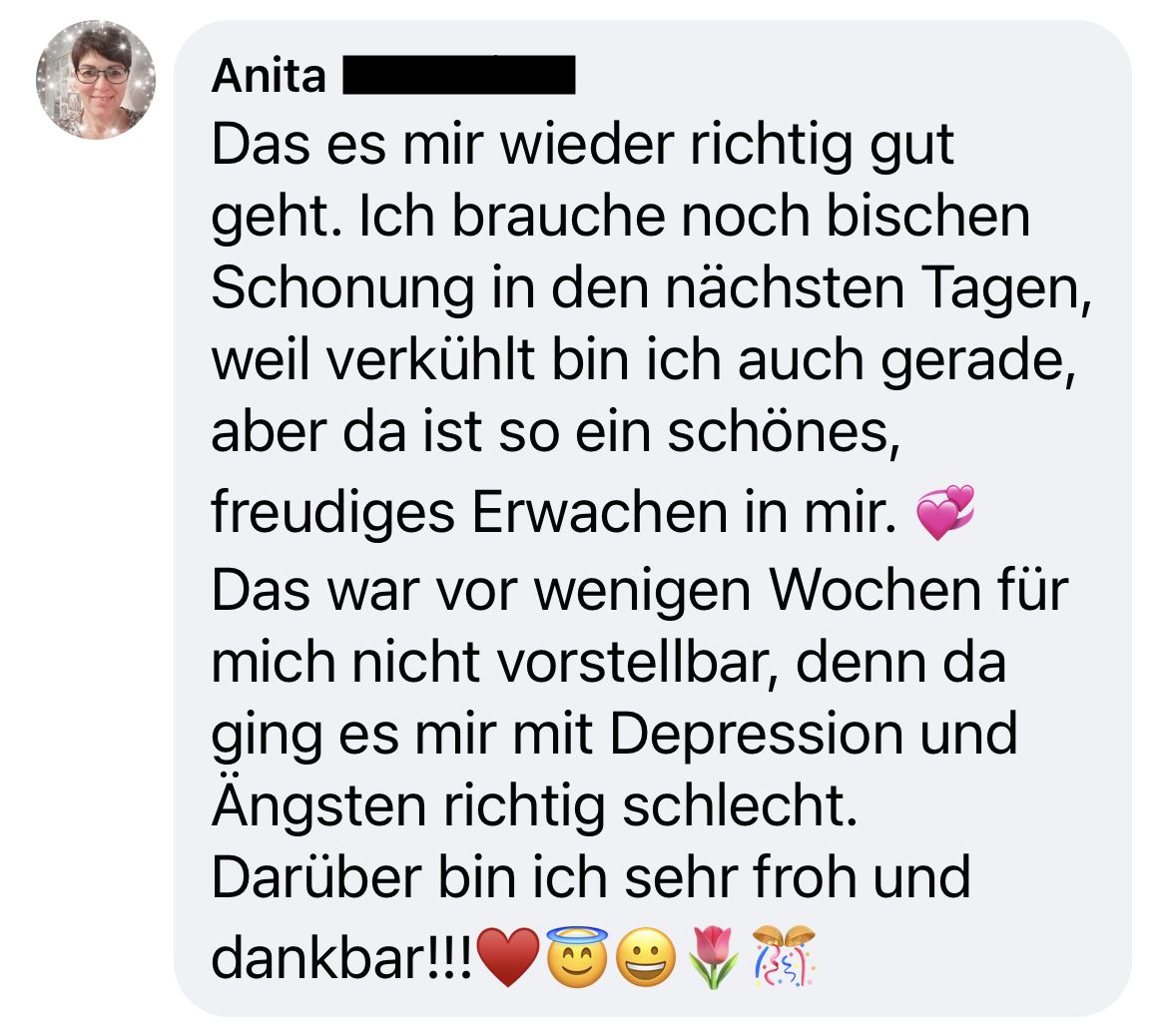The height and width of the screenshot is (1036, 1168).
Task: Click the pink tulip emoji
Action: pyautogui.click(x=714, y=957)
